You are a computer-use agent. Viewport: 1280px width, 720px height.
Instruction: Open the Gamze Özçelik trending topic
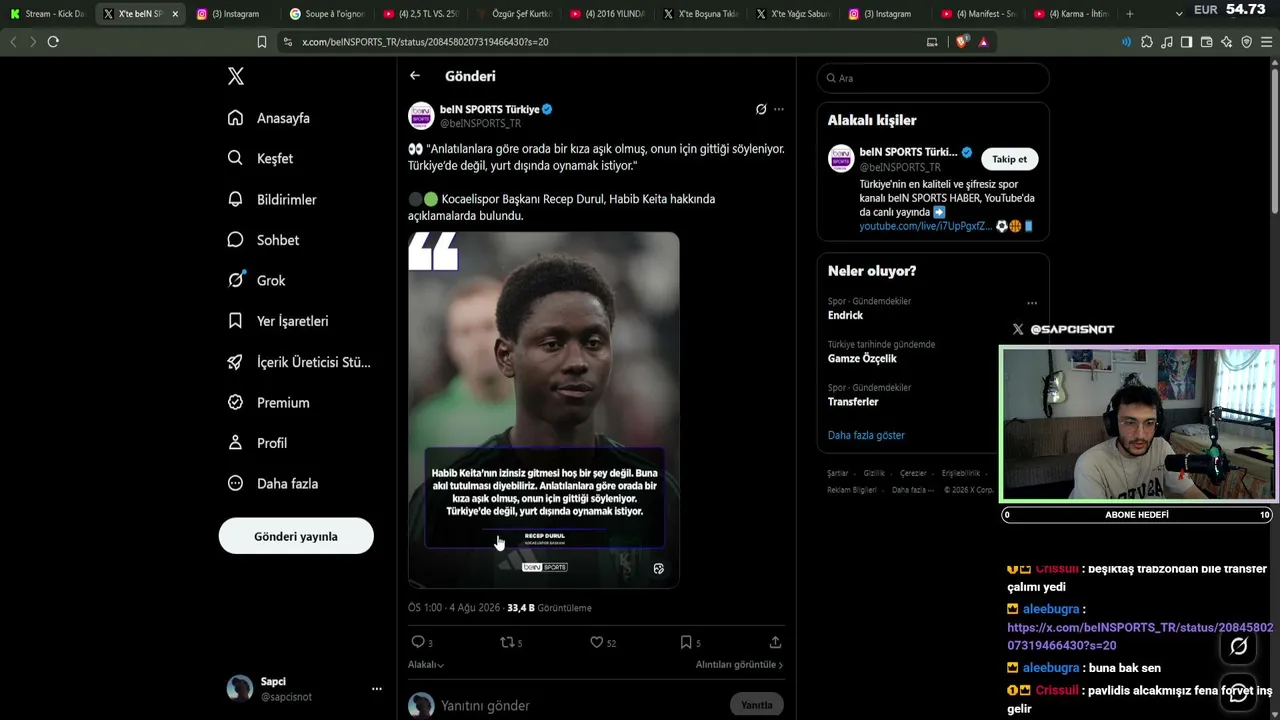click(x=862, y=358)
